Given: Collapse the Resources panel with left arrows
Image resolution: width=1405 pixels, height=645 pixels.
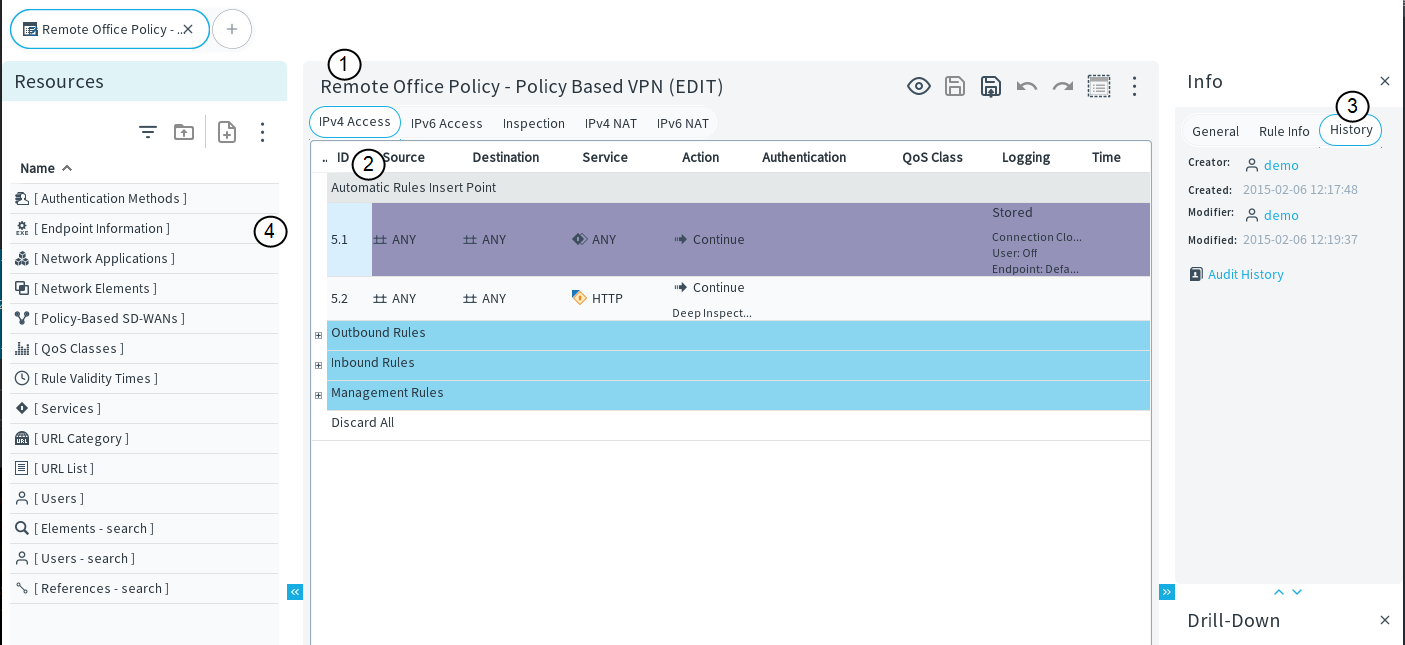Looking at the screenshot, I should click(295, 592).
